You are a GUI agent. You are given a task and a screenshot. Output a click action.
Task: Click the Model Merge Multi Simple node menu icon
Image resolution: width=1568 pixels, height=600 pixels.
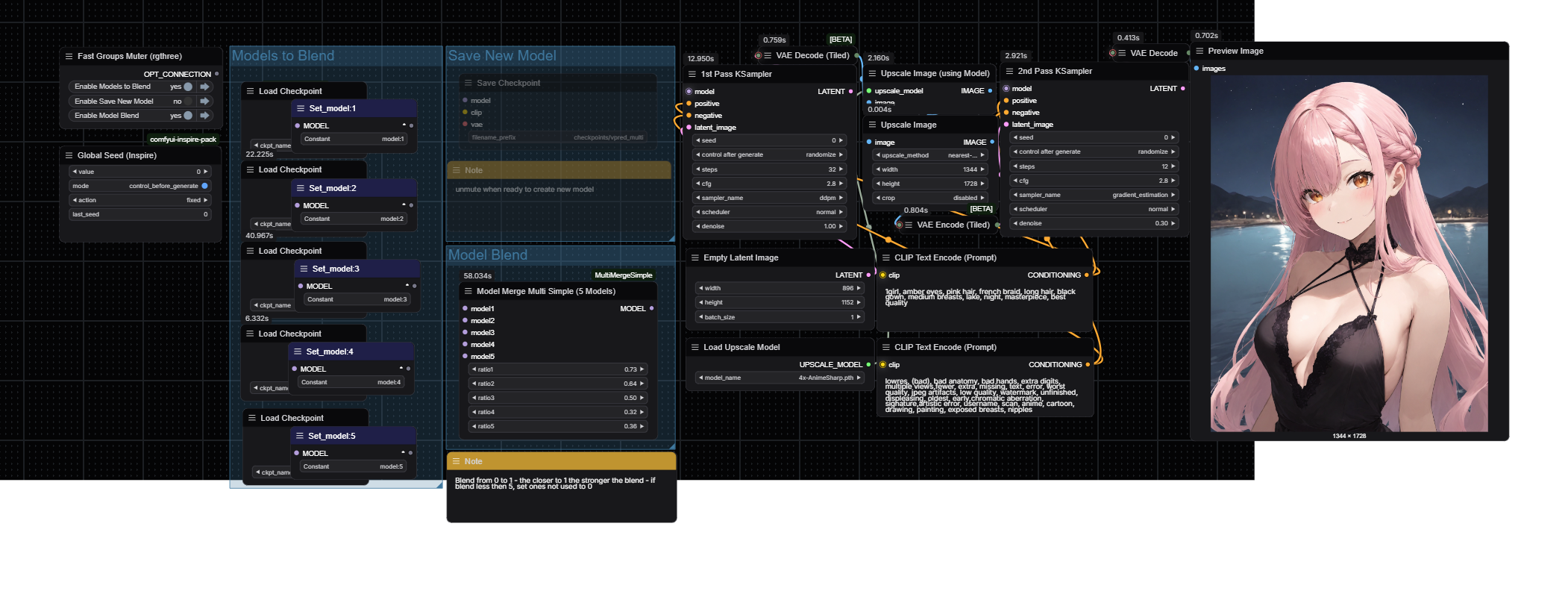pyautogui.click(x=468, y=292)
